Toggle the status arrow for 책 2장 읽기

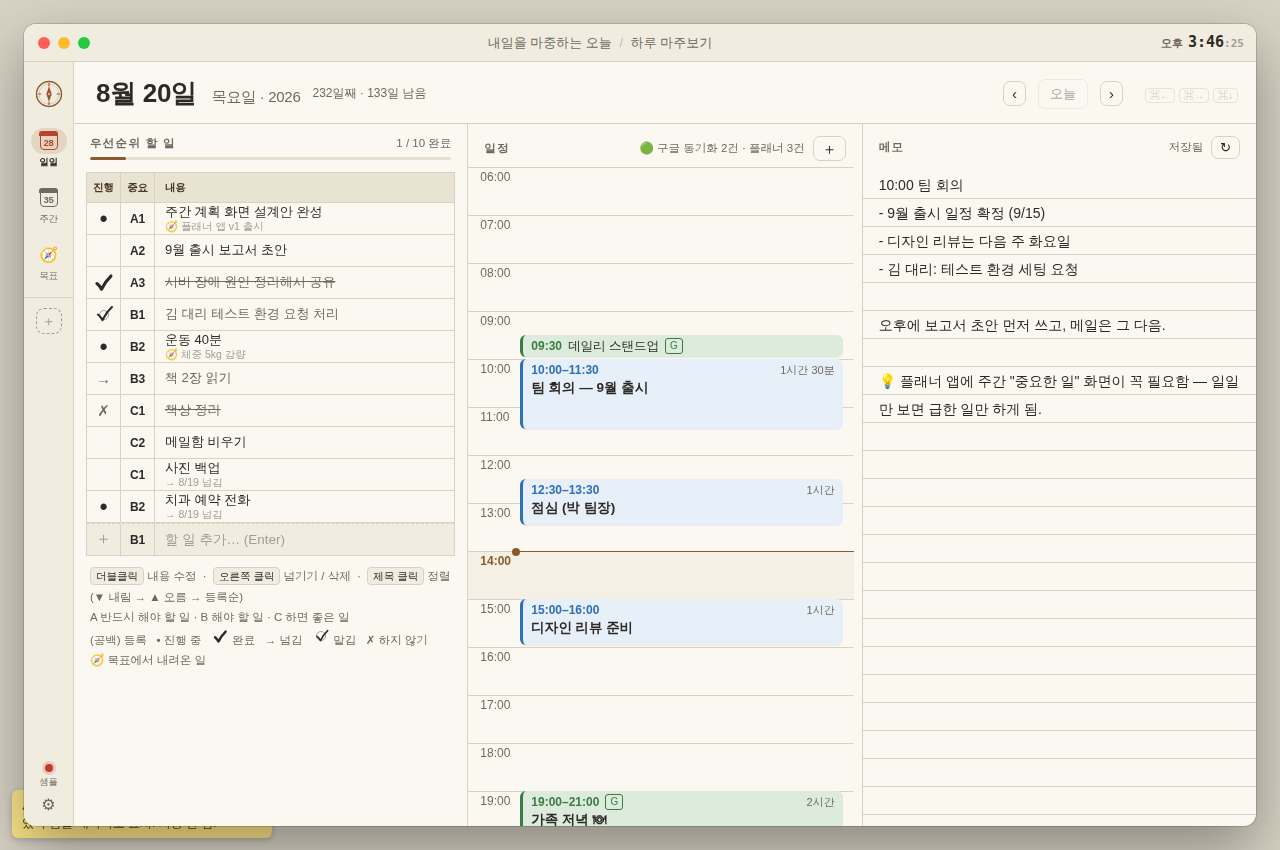[103, 379]
